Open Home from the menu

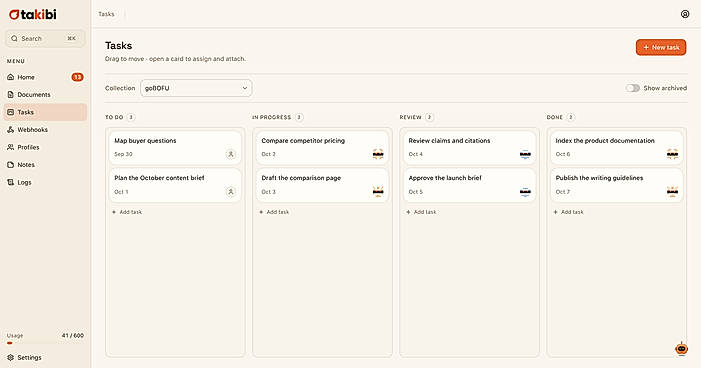(x=45, y=77)
